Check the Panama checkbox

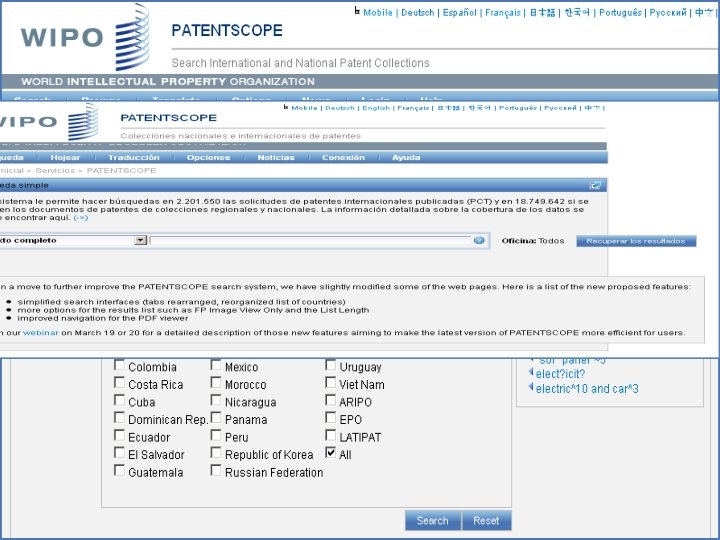coord(216,417)
